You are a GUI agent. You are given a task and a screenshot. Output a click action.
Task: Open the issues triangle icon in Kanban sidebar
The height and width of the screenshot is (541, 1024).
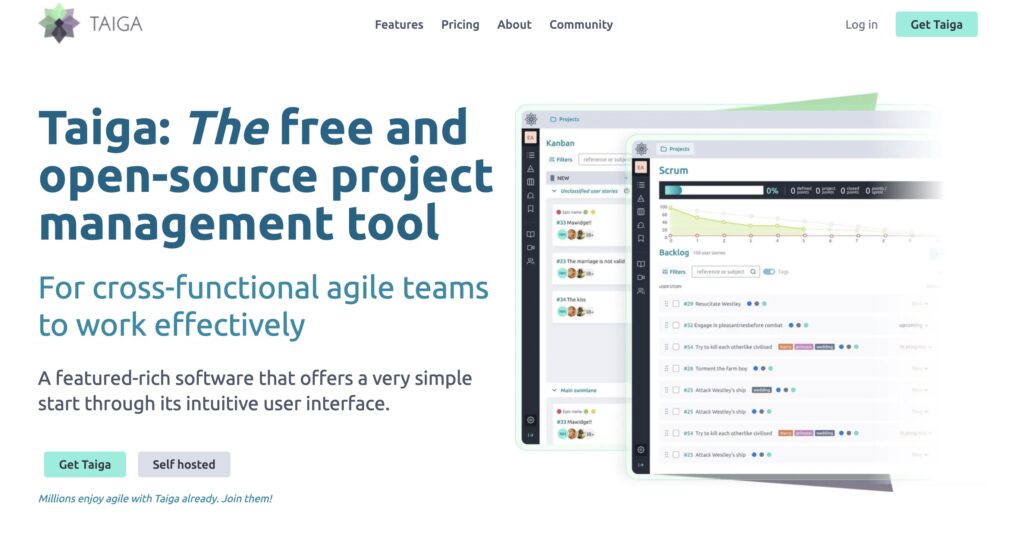pyautogui.click(x=530, y=169)
